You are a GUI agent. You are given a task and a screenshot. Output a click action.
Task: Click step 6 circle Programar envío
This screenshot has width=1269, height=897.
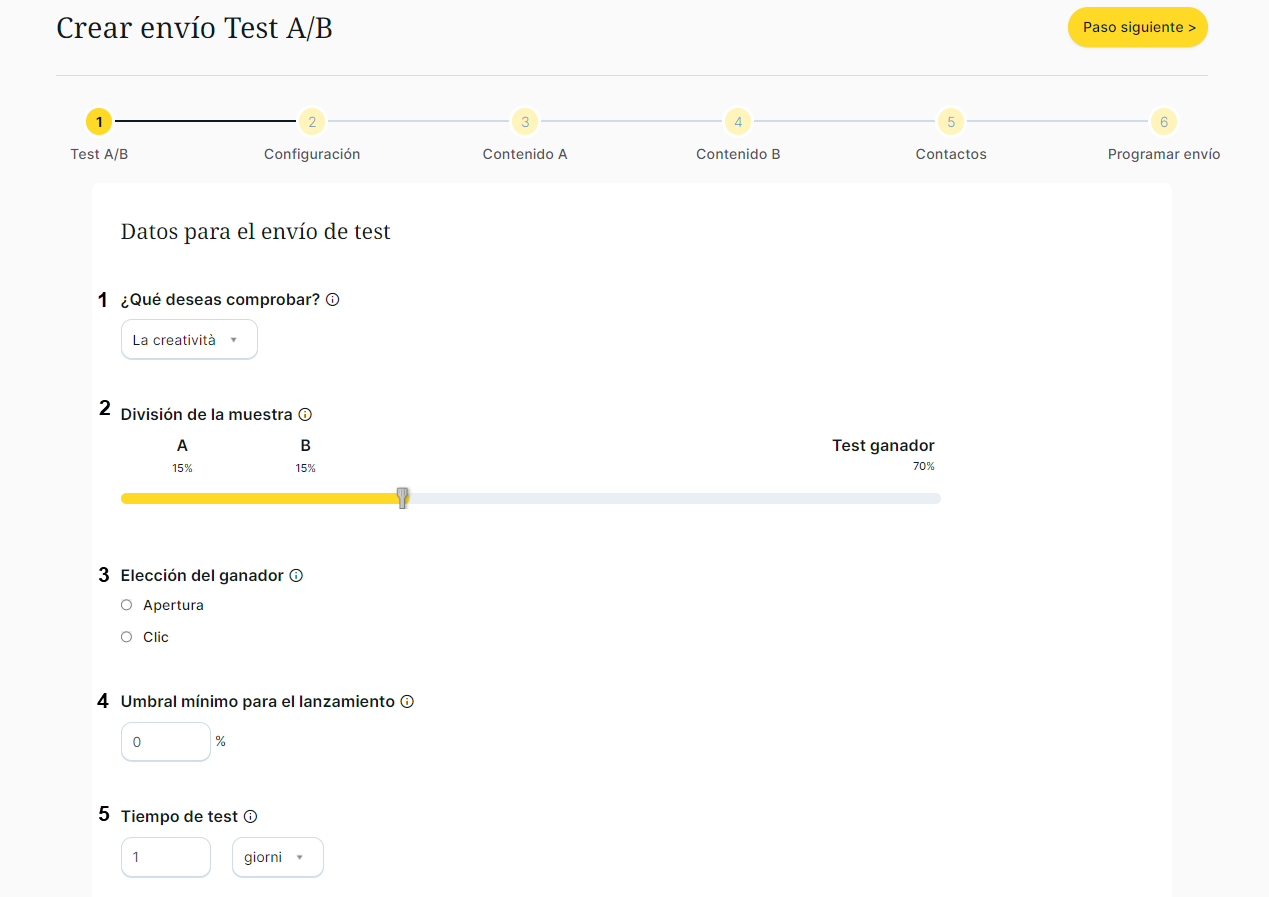coord(1163,122)
